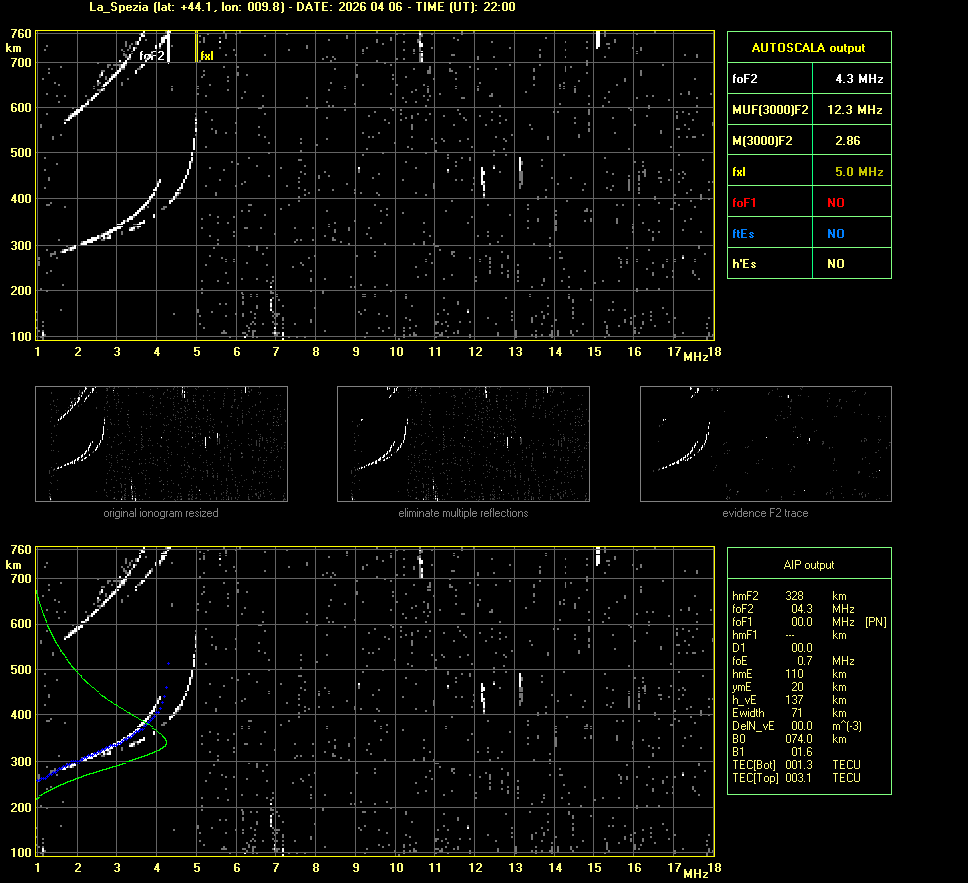Click the AIP output panel title
968x883 pixels.
tap(808, 565)
